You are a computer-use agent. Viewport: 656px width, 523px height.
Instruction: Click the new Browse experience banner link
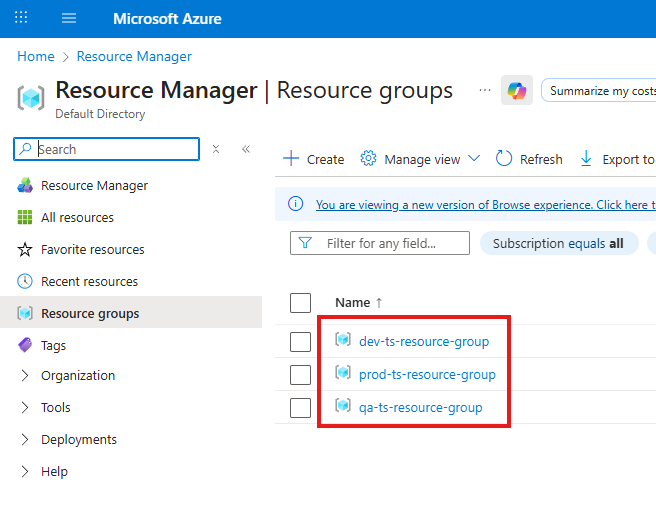coord(486,205)
